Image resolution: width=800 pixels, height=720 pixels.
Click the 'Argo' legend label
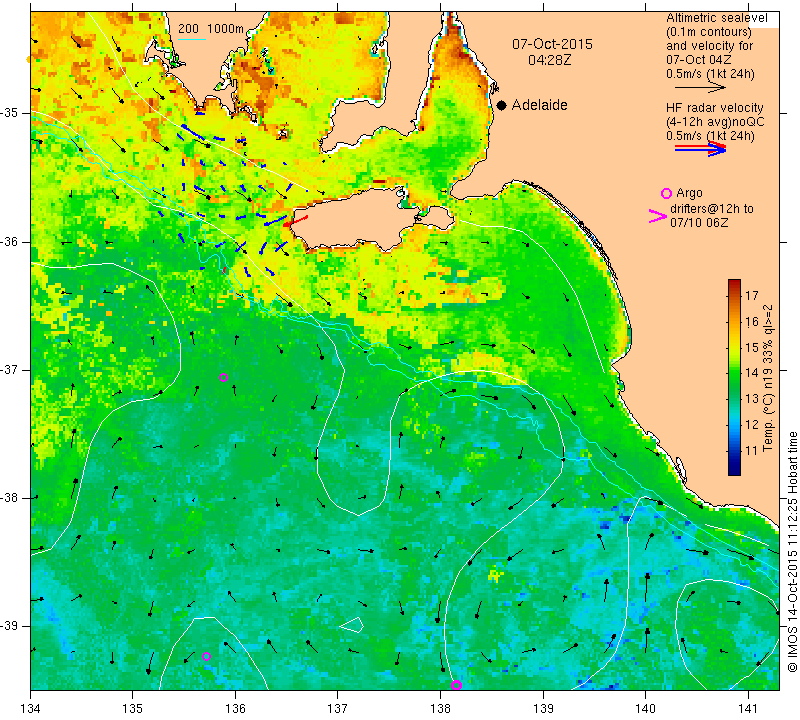pos(689,193)
